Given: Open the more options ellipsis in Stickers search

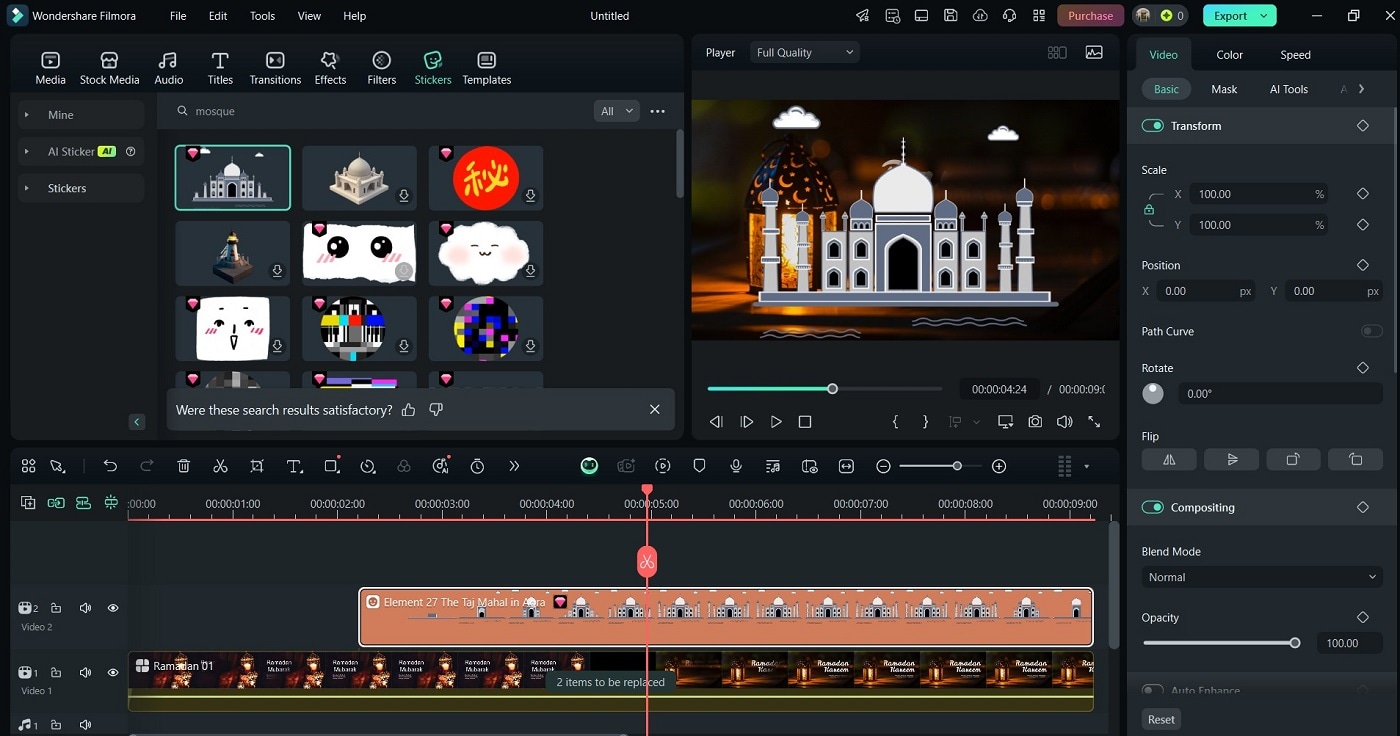Looking at the screenshot, I should pos(657,111).
